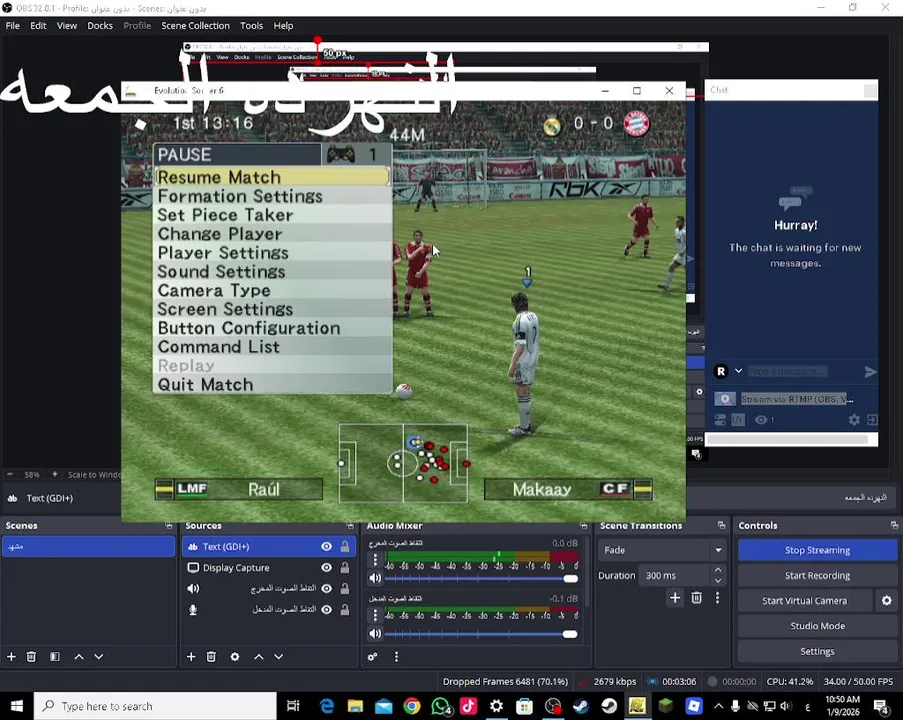Image resolution: width=903 pixels, height=720 pixels.
Task: Toggle visibility of desktop audio capture source
Action: [327, 588]
